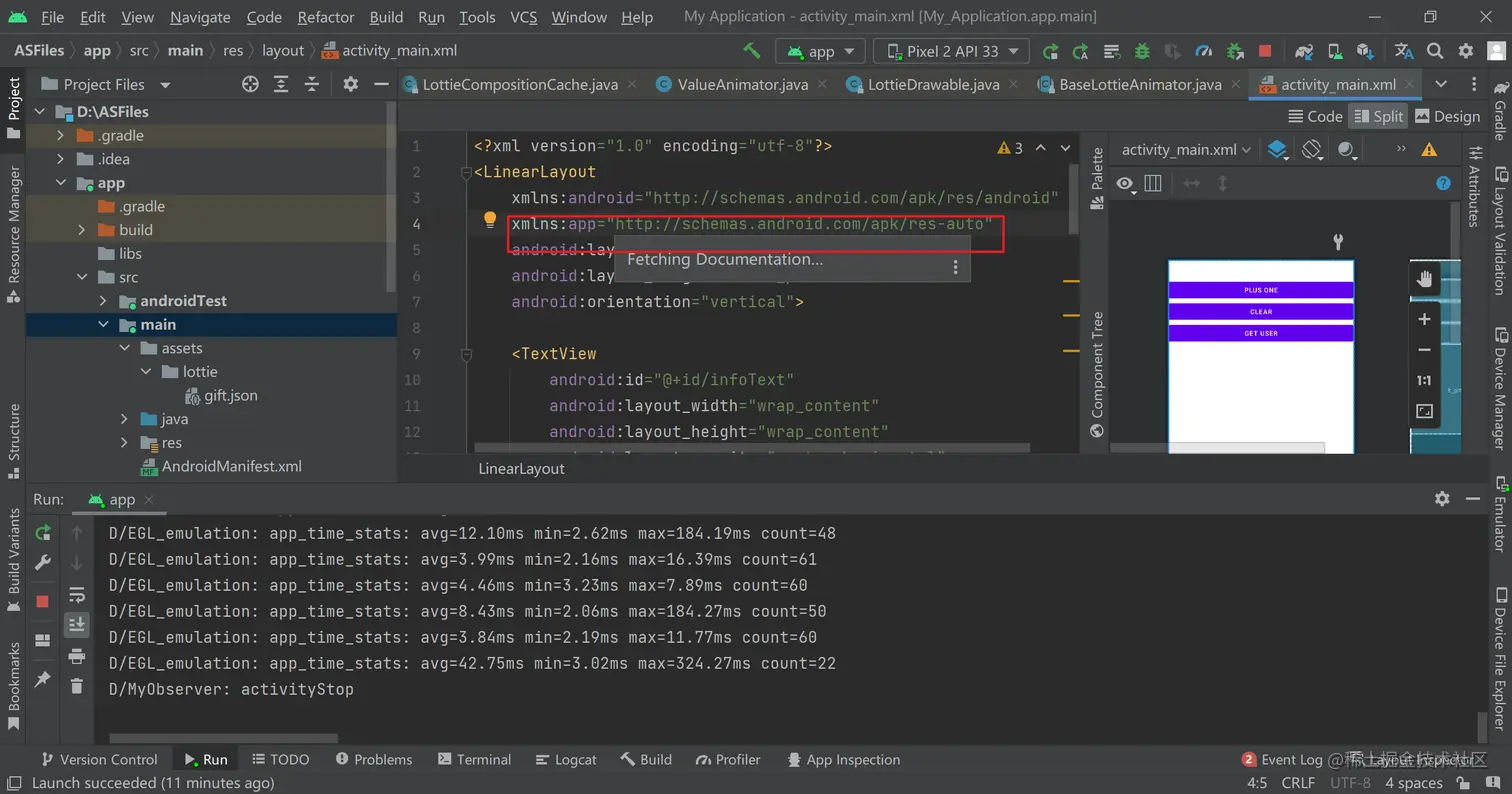1512x794 pixels.
Task: Open the Terminal tool window
Action: pos(473,760)
